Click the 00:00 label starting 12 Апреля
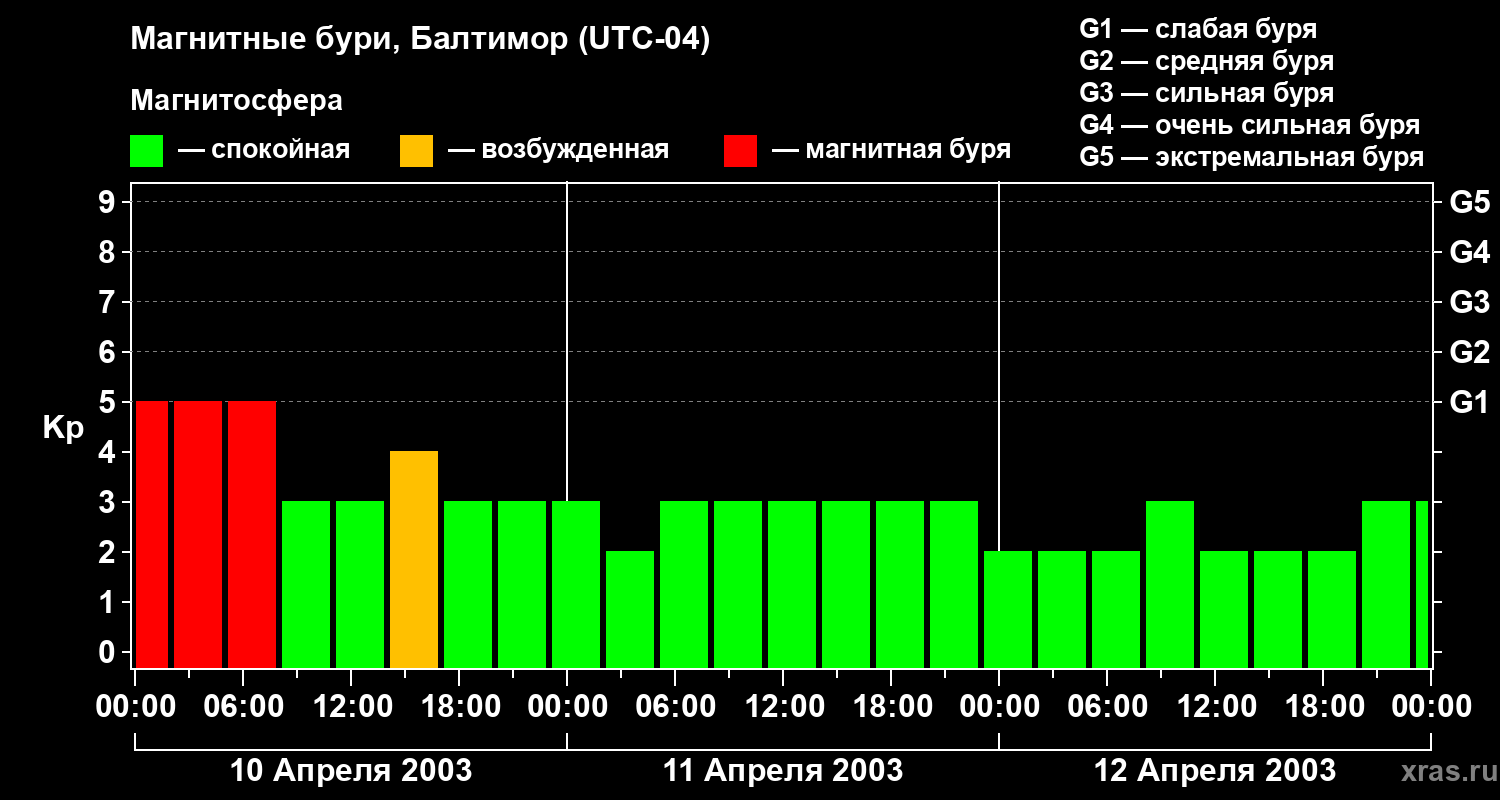The height and width of the screenshot is (800, 1500). (999, 707)
